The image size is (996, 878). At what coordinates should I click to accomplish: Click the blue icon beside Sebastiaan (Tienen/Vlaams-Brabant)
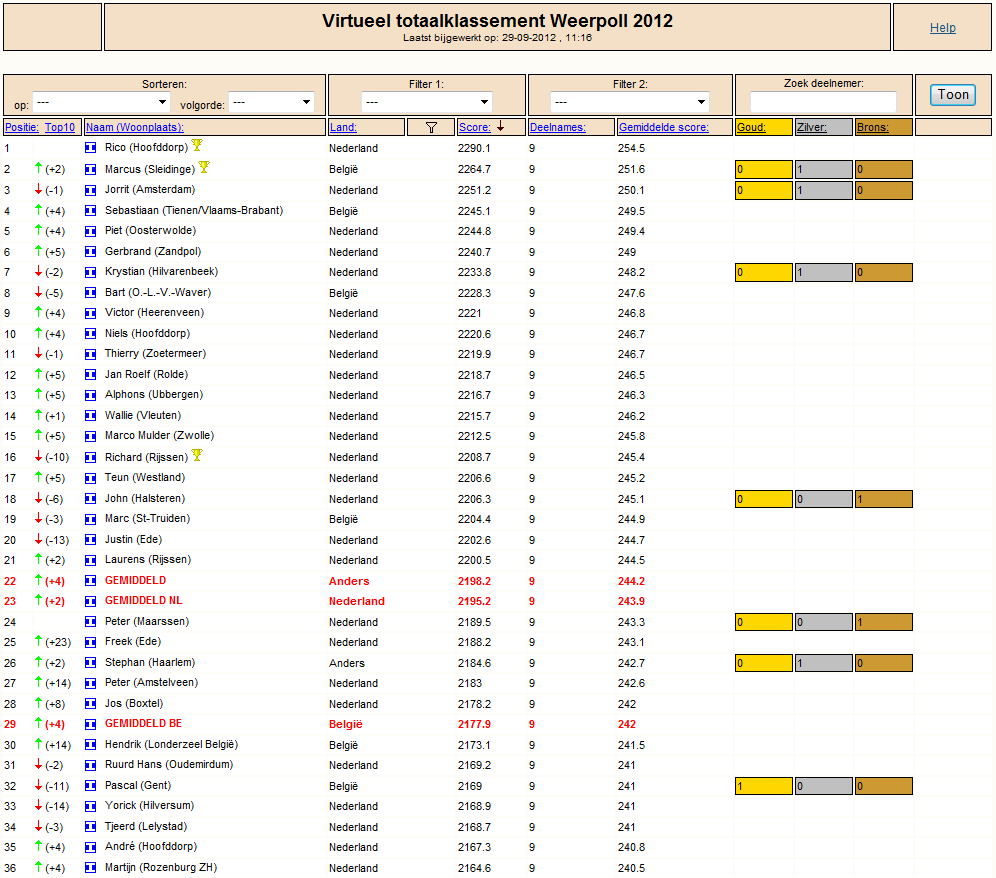(91, 211)
